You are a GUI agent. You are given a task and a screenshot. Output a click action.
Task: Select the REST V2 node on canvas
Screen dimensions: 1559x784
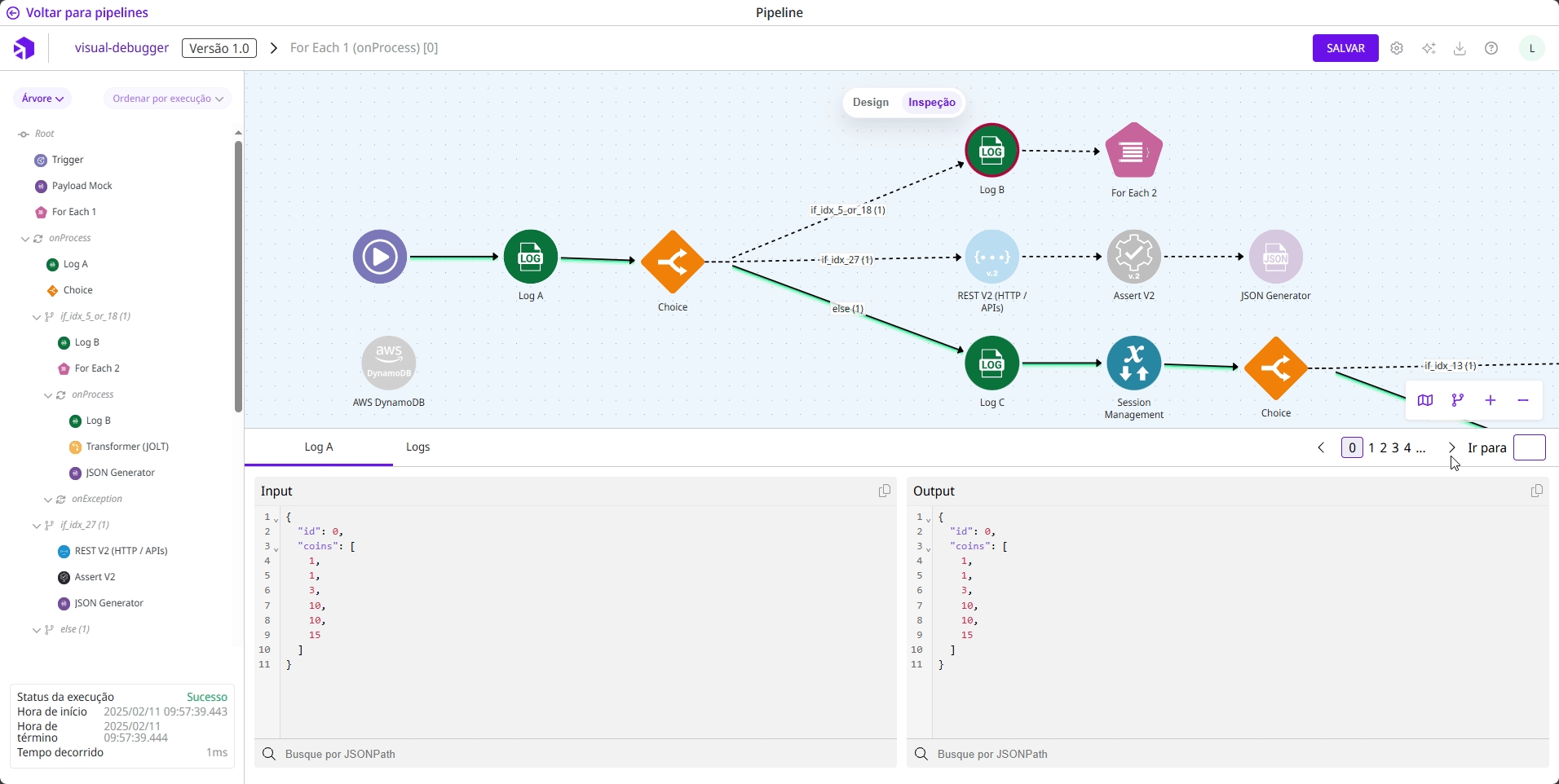991,258
